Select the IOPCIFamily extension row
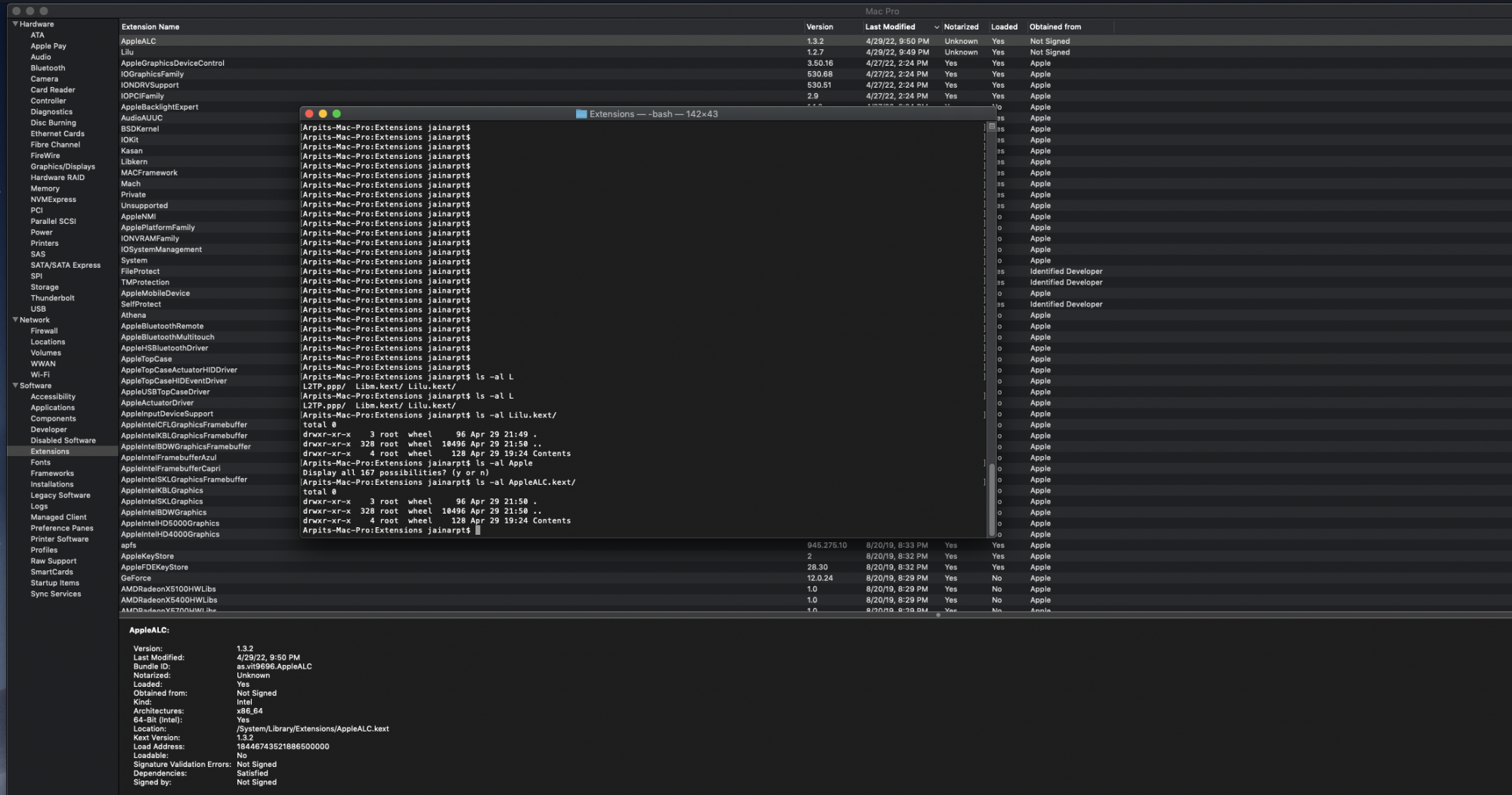 [x=815, y=96]
